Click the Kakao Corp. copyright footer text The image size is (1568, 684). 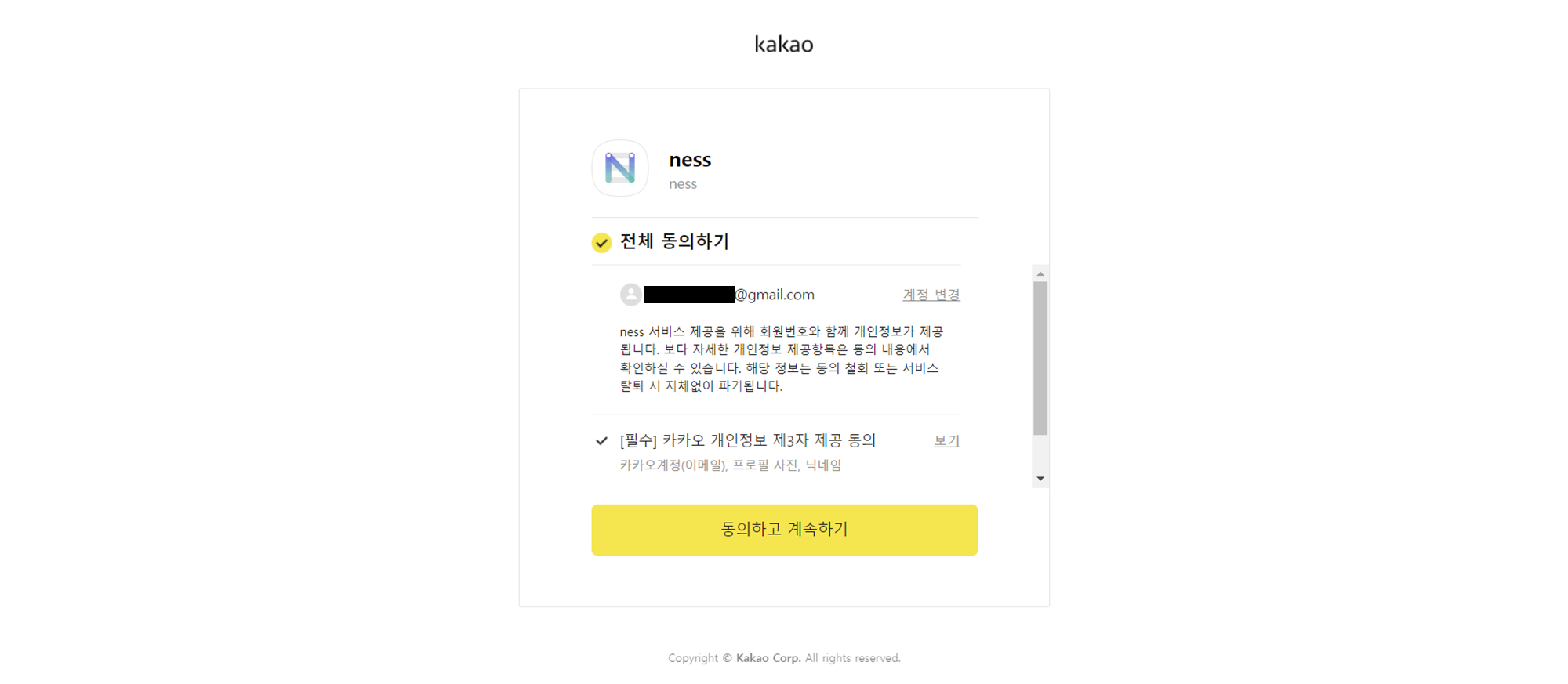(x=784, y=658)
